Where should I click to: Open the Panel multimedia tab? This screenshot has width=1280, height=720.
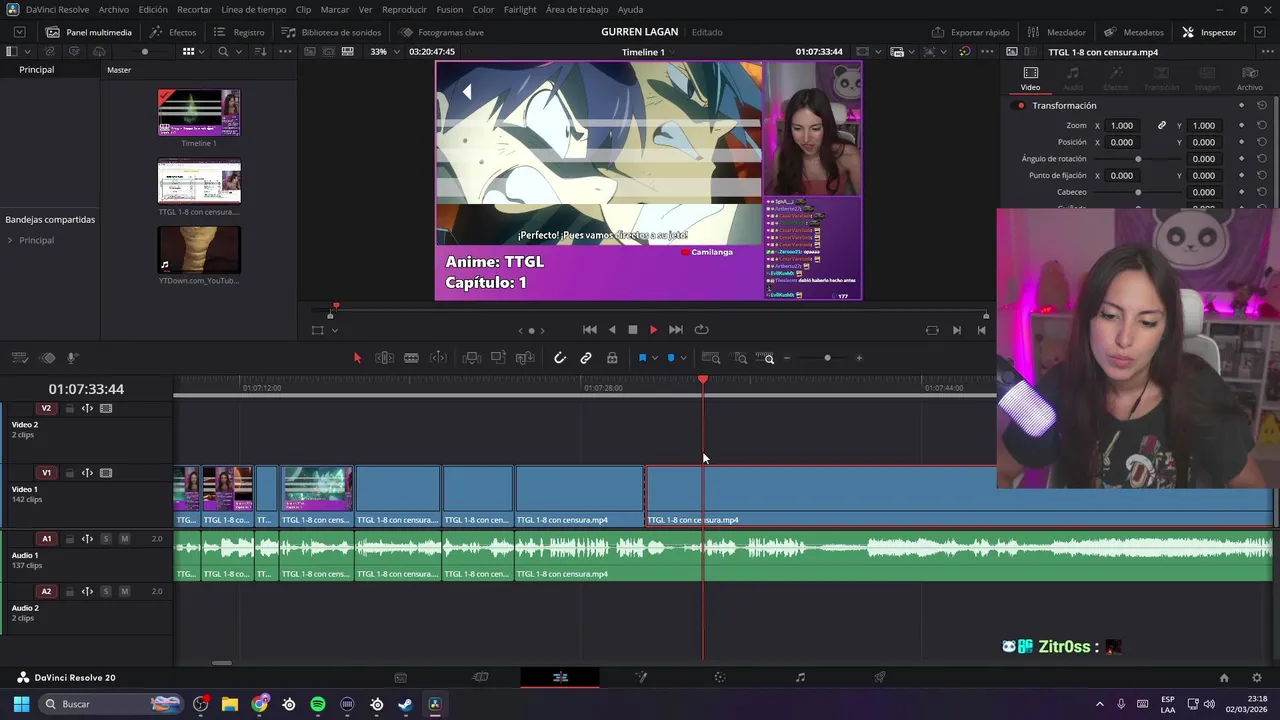point(88,32)
